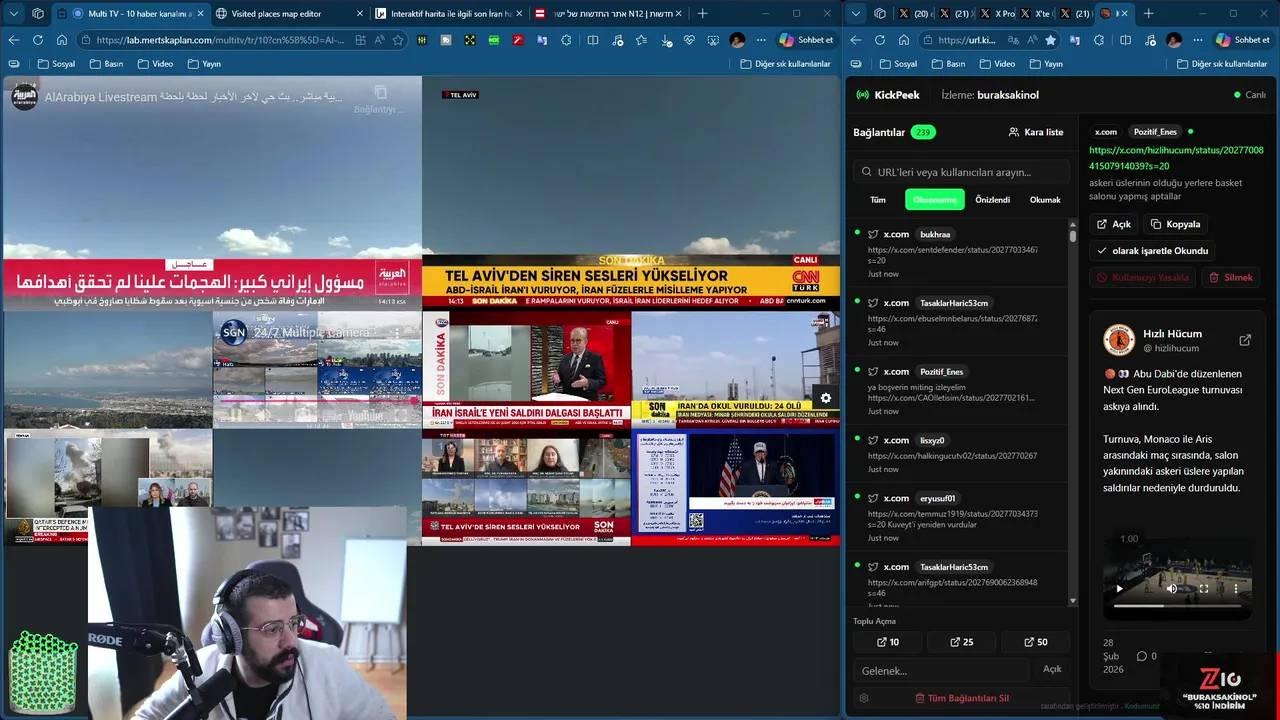Reload the Multi TV page

38,40
